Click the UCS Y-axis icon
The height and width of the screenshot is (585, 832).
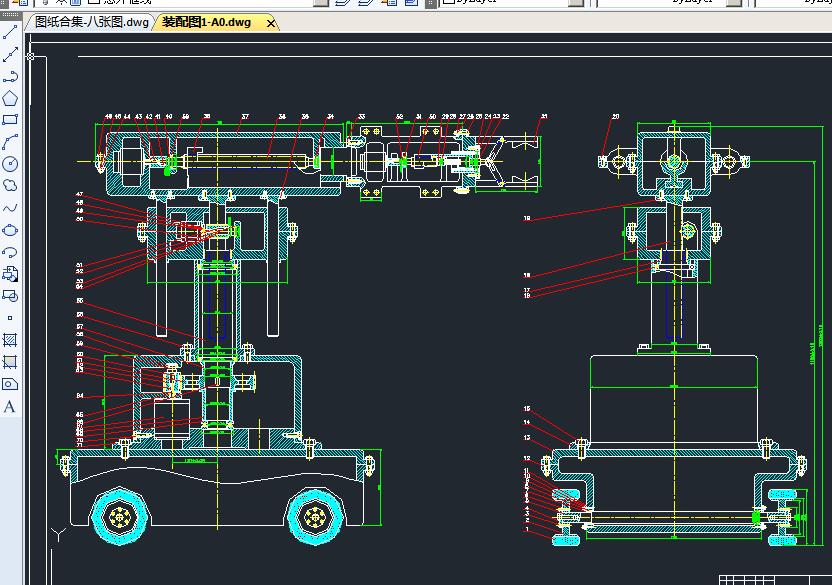pyautogui.click(x=59, y=534)
